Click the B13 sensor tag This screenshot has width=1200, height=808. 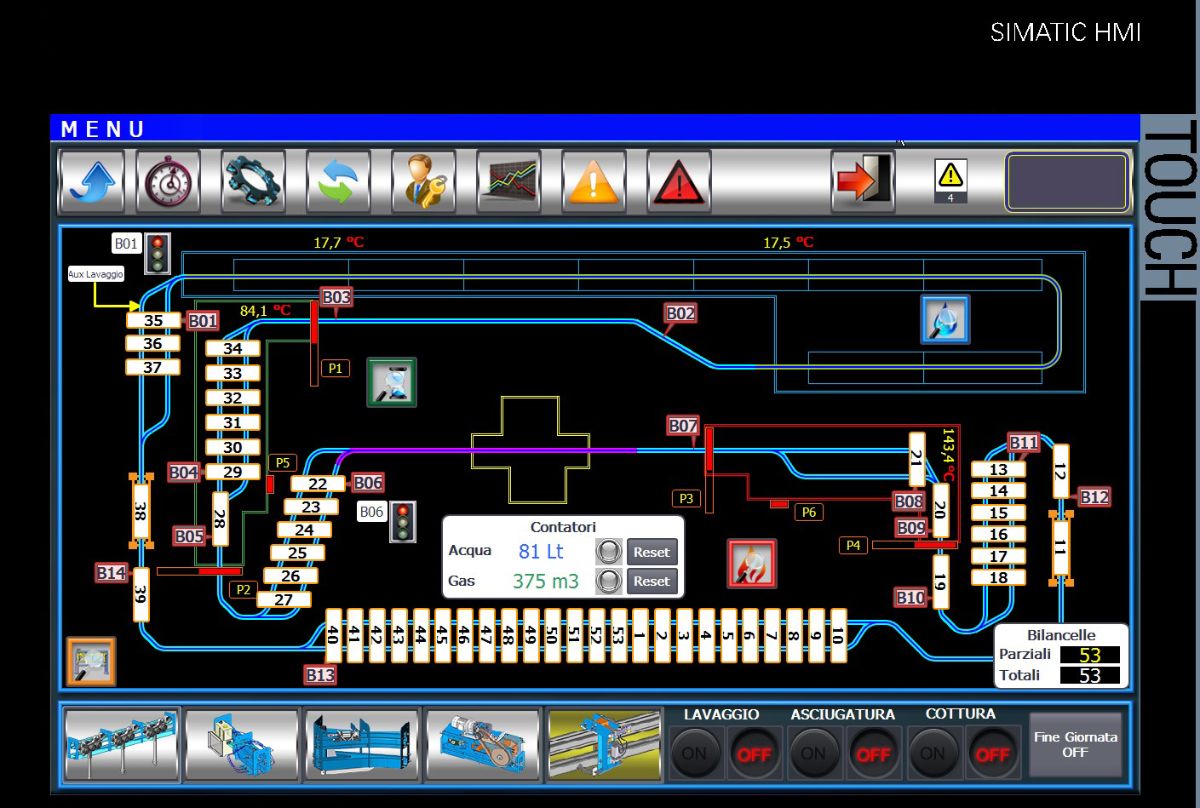pyautogui.click(x=321, y=675)
